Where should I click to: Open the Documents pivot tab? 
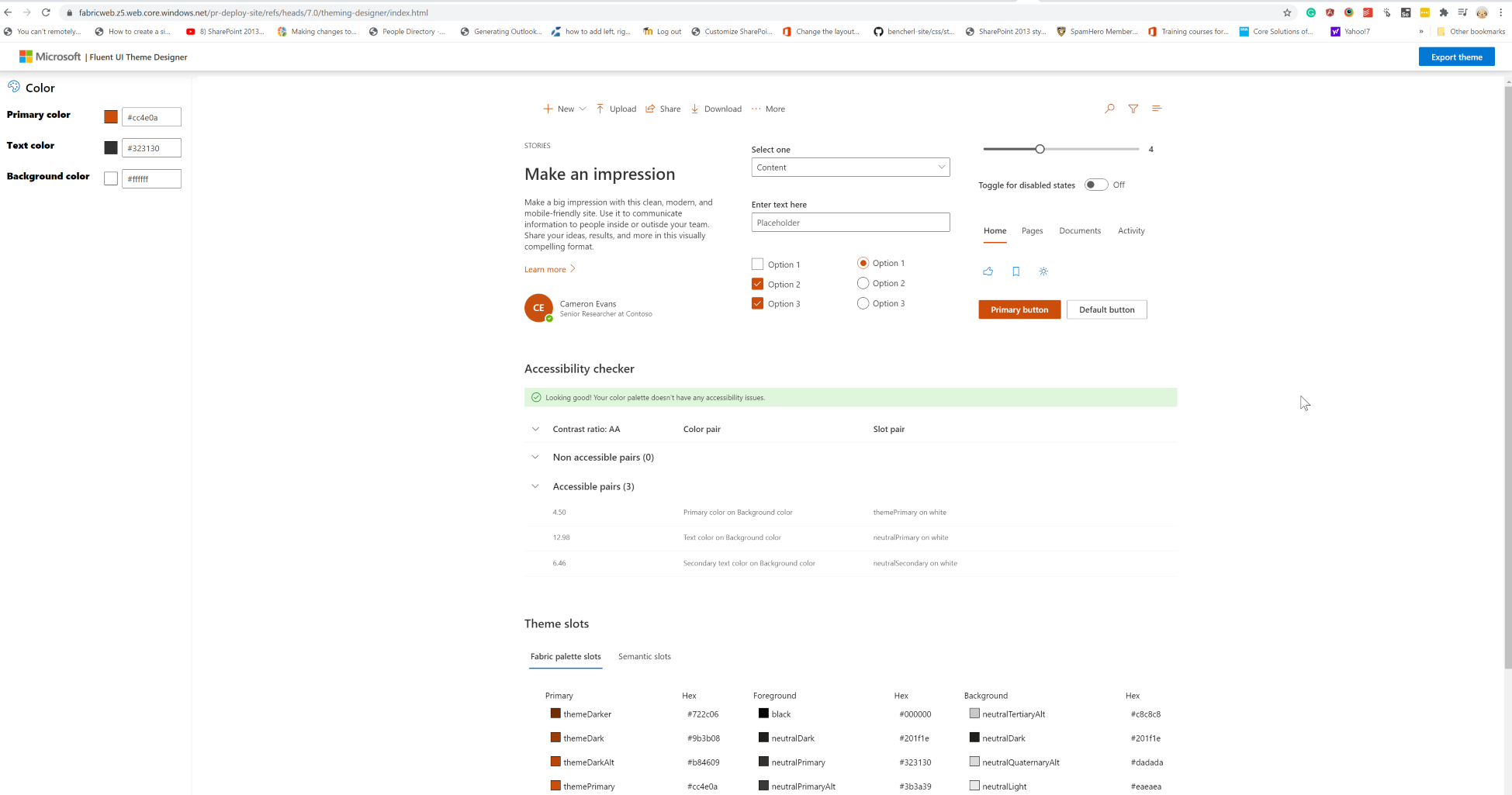click(1080, 231)
